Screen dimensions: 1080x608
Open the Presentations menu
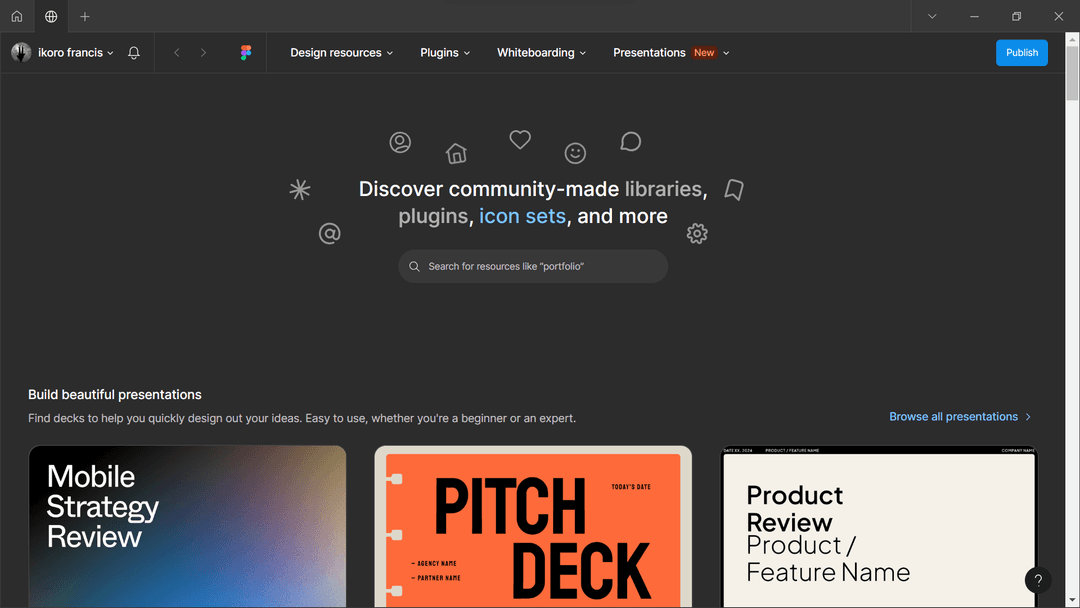pyautogui.click(x=671, y=53)
